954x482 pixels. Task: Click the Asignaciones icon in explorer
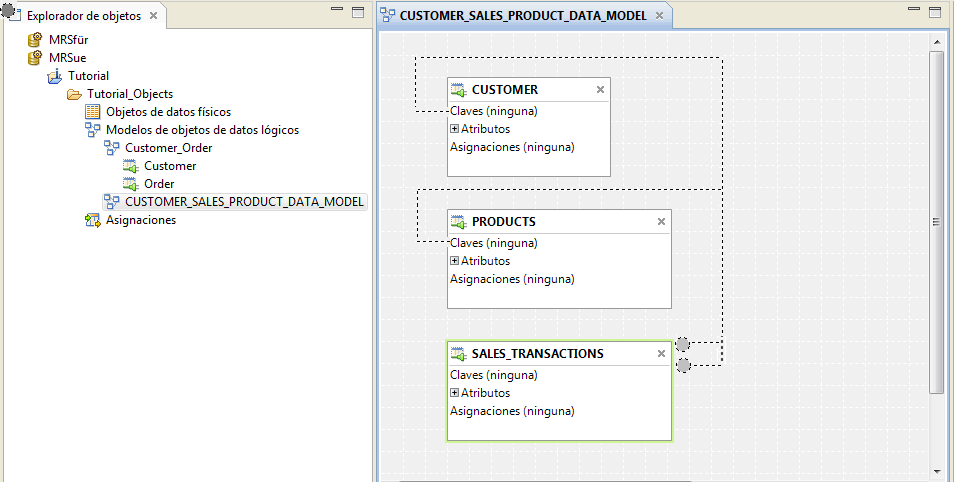[92, 220]
